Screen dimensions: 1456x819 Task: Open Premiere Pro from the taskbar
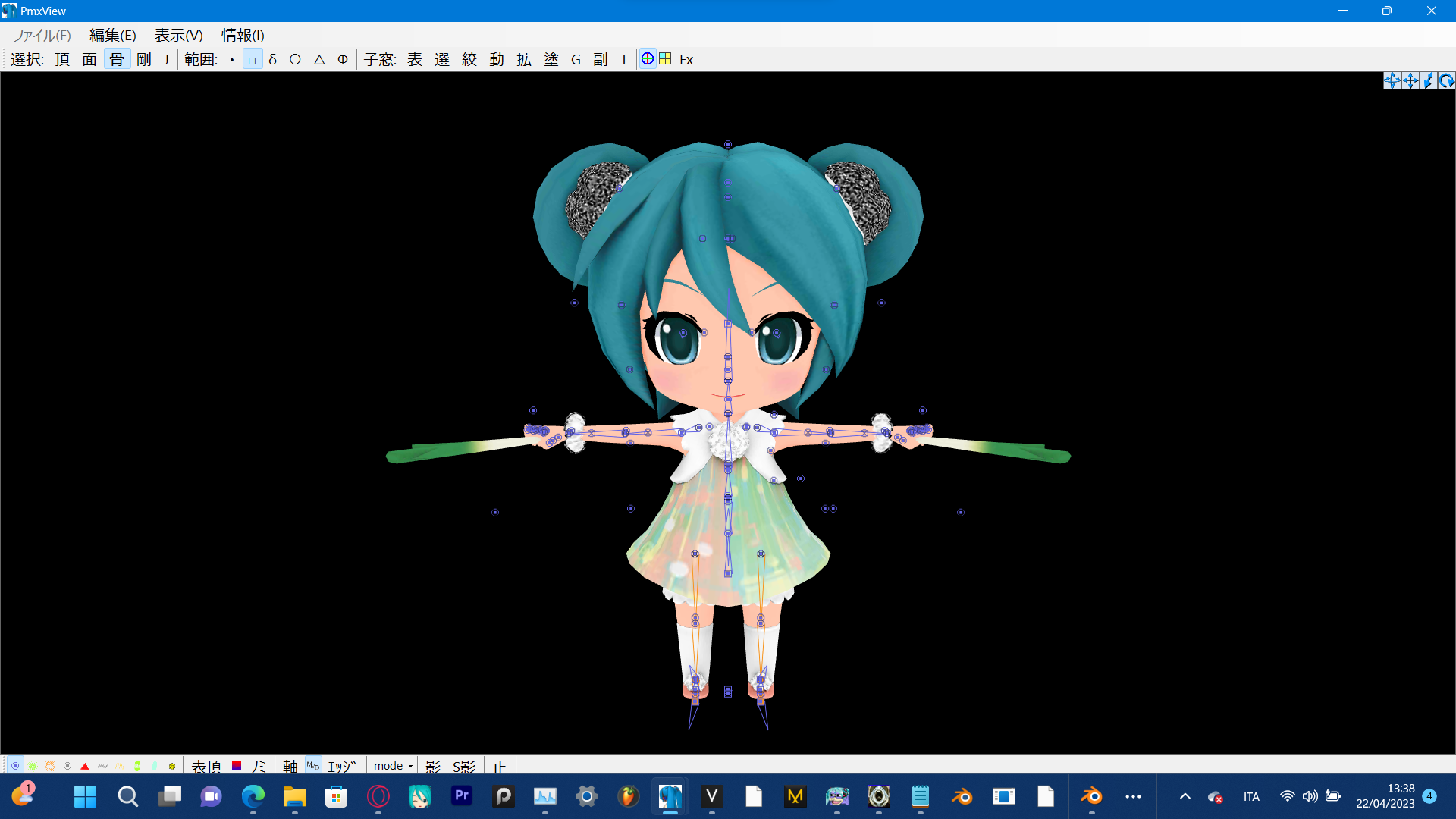coord(462,796)
